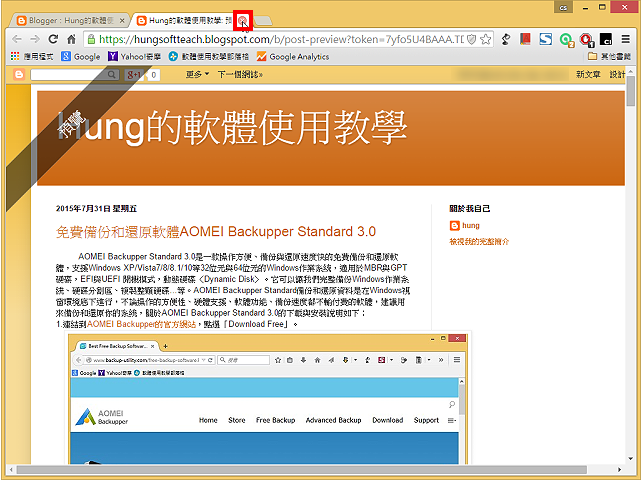The image size is (644, 484).
Task: Open the red book extension icon
Action: [x=525, y=39]
